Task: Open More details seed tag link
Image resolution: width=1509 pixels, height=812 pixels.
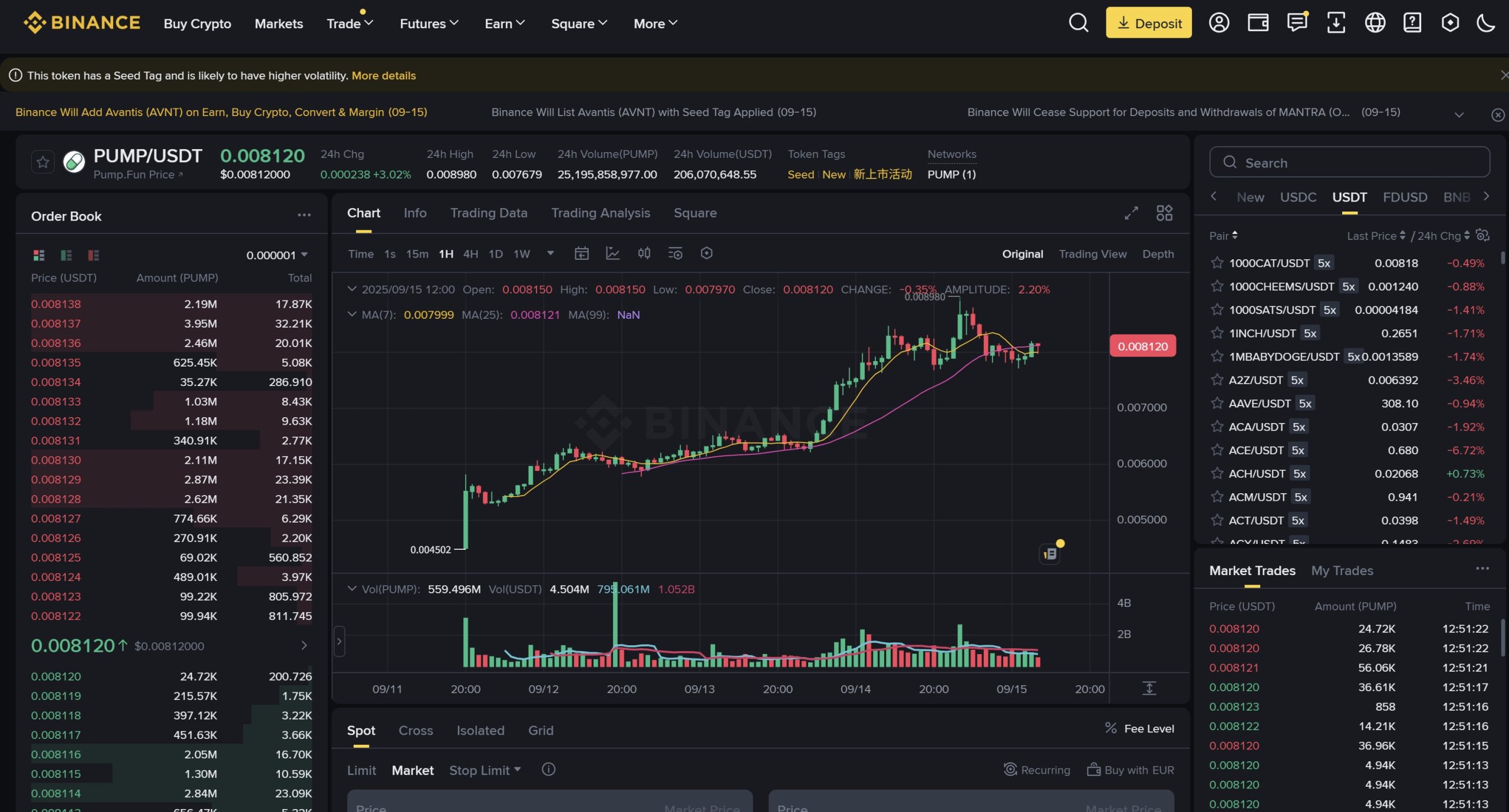Action: point(384,75)
